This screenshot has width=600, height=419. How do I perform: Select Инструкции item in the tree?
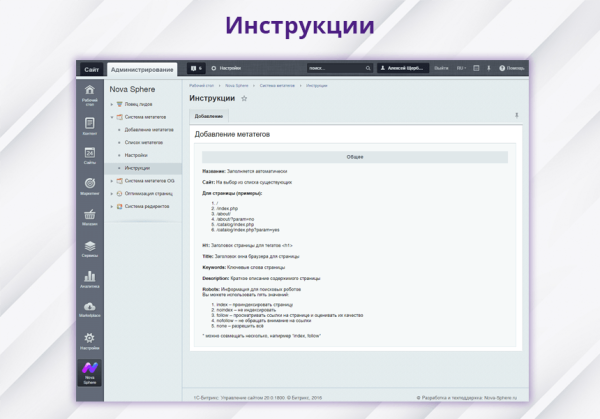tap(137, 168)
